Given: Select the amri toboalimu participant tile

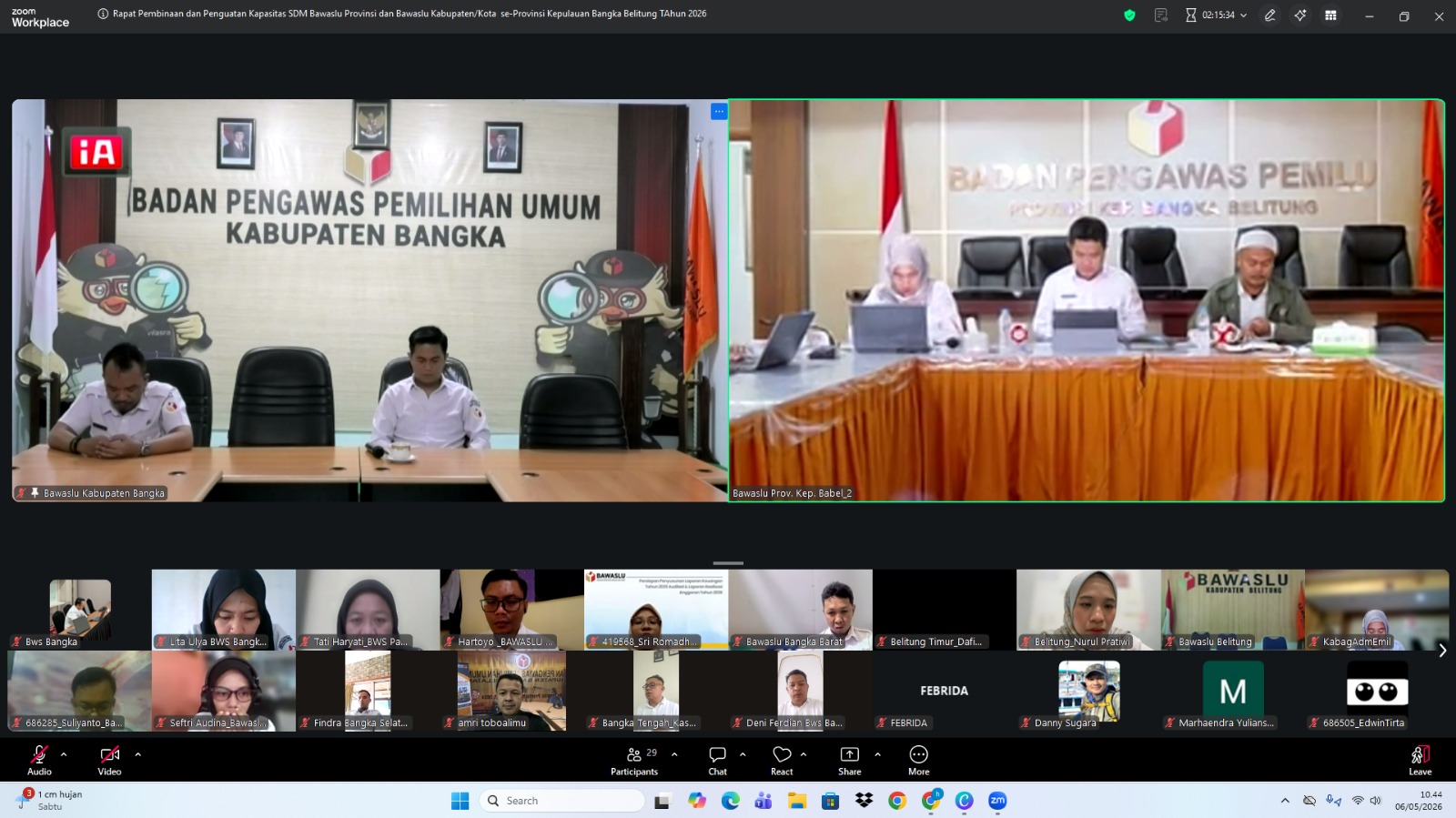Looking at the screenshot, I should [511, 691].
